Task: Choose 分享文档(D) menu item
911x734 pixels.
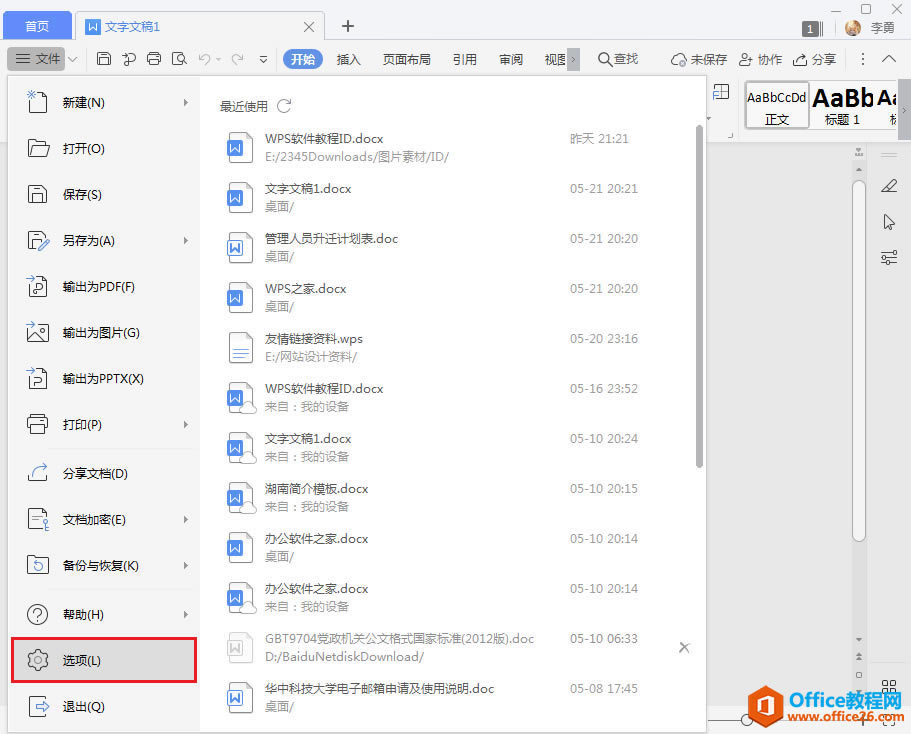Action: [x=104, y=474]
